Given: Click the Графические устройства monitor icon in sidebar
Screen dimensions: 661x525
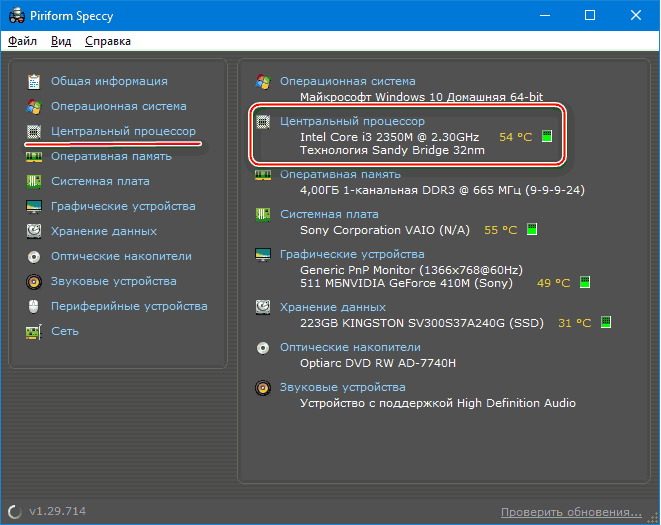Looking at the screenshot, I should click(34, 207).
